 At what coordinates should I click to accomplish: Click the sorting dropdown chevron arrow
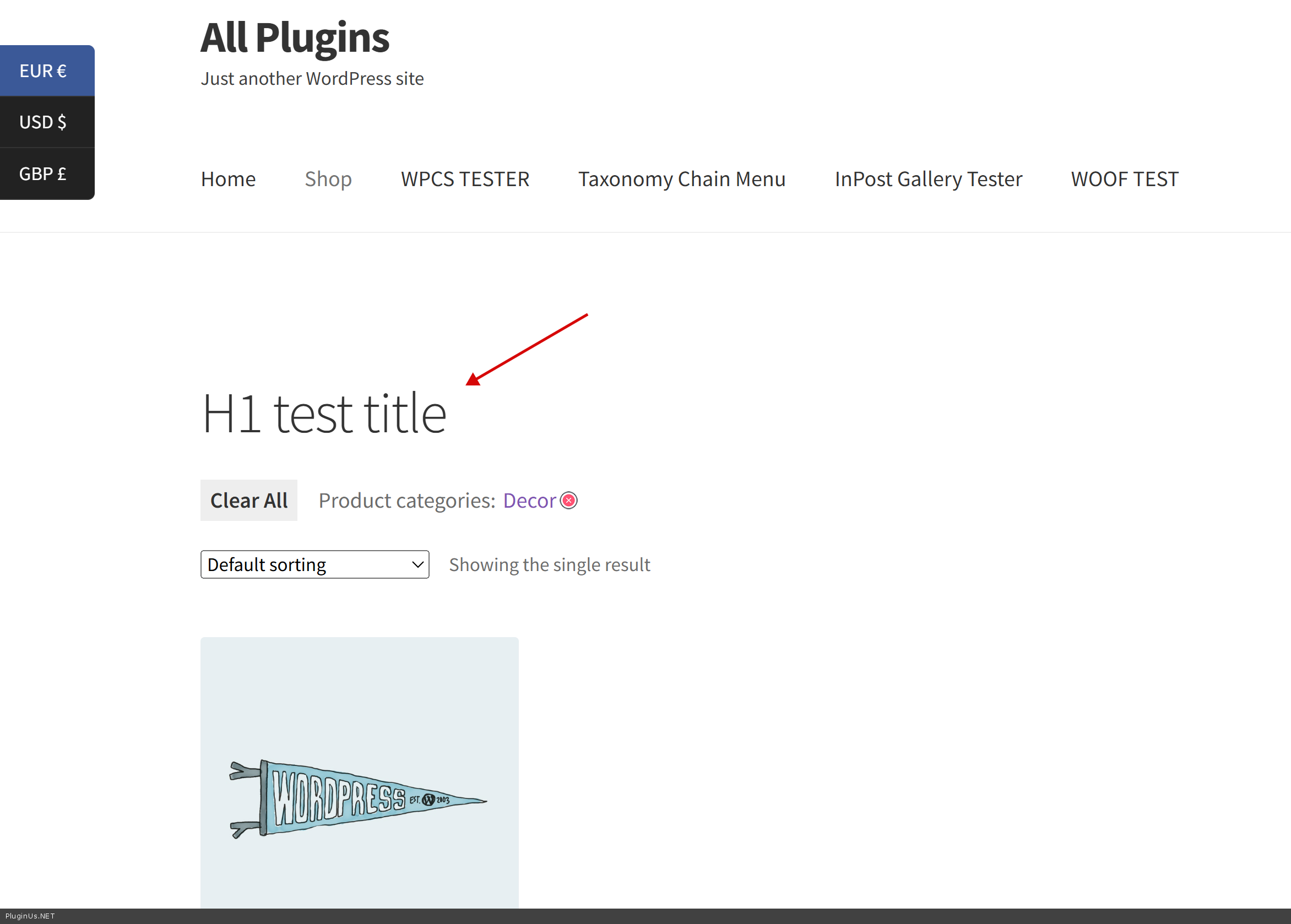coord(417,565)
